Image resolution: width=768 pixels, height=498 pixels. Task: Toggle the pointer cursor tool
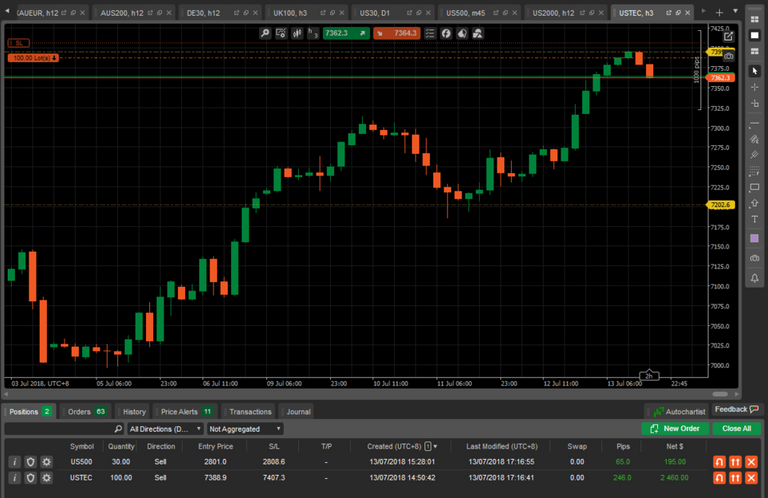pos(755,70)
